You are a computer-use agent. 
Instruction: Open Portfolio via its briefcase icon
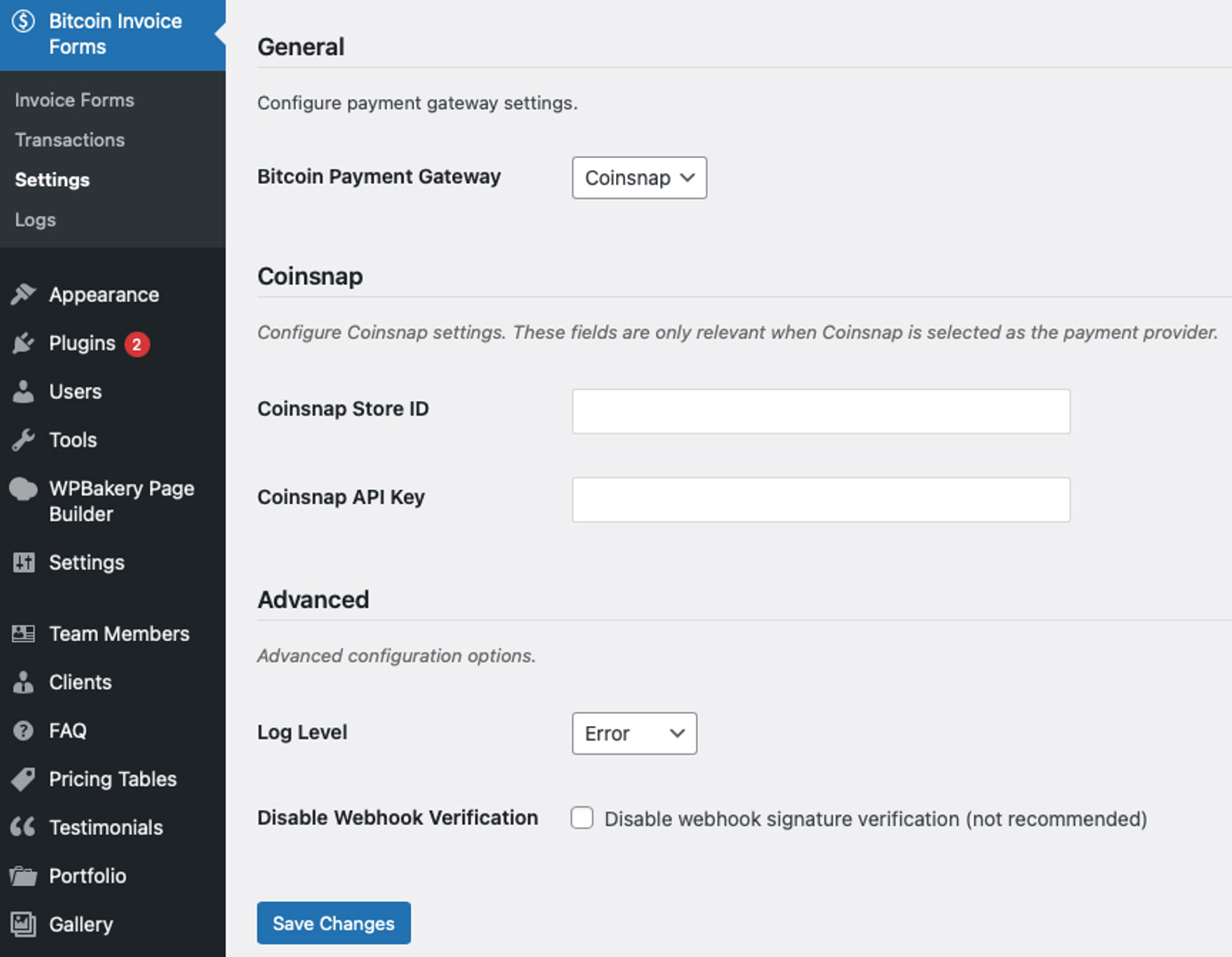click(24, 875)
